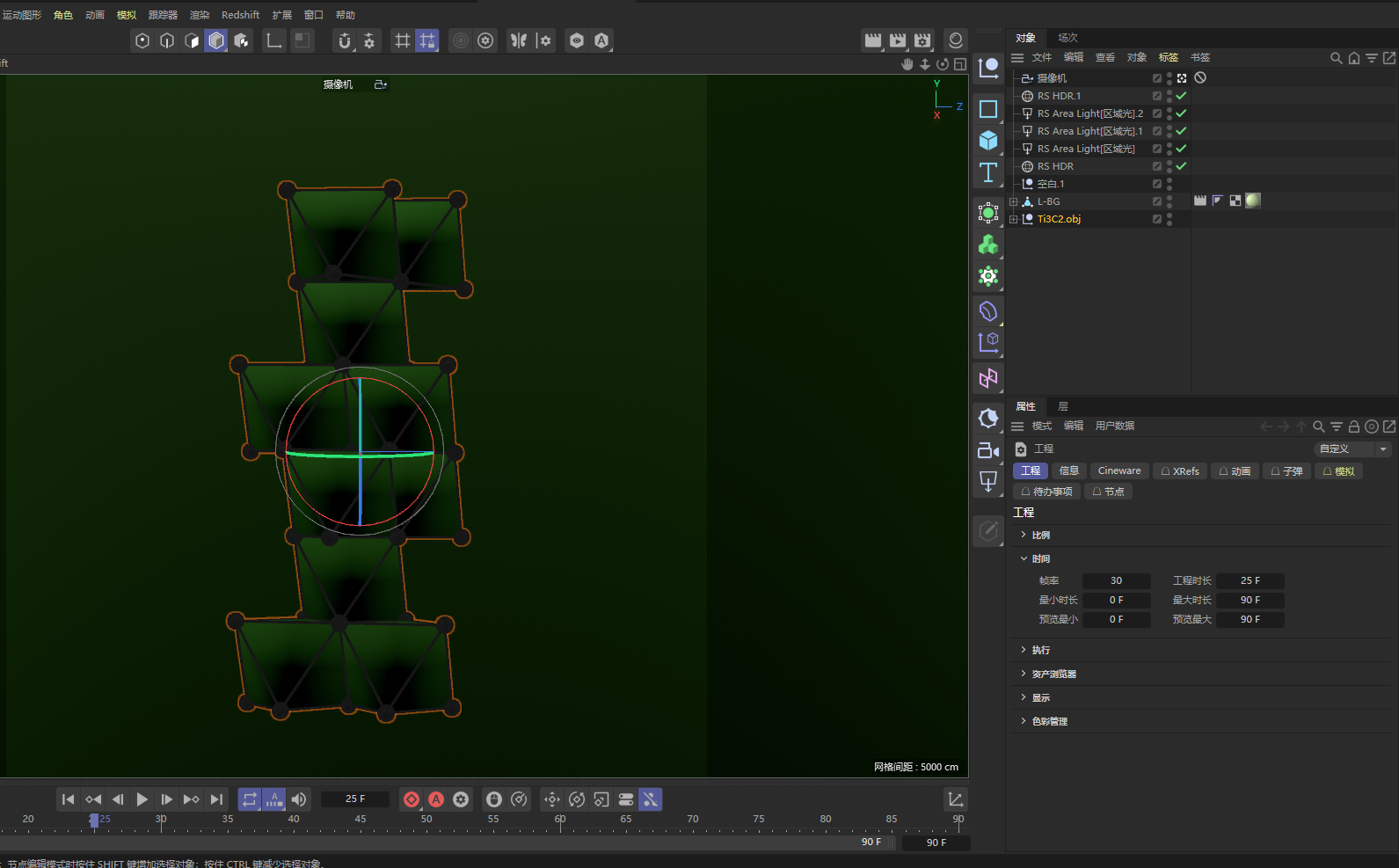Open the Effector gear icon in side palette
The image size is (1399, 868).
coord(988,276)
